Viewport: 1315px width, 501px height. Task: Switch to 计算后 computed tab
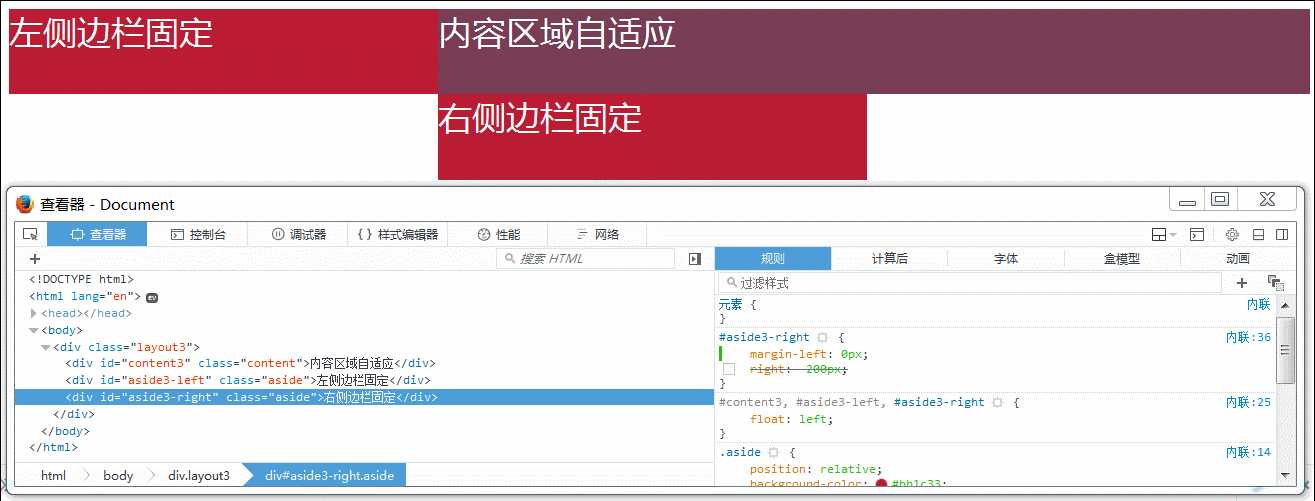pyautogui.click(x=890, y=259)
